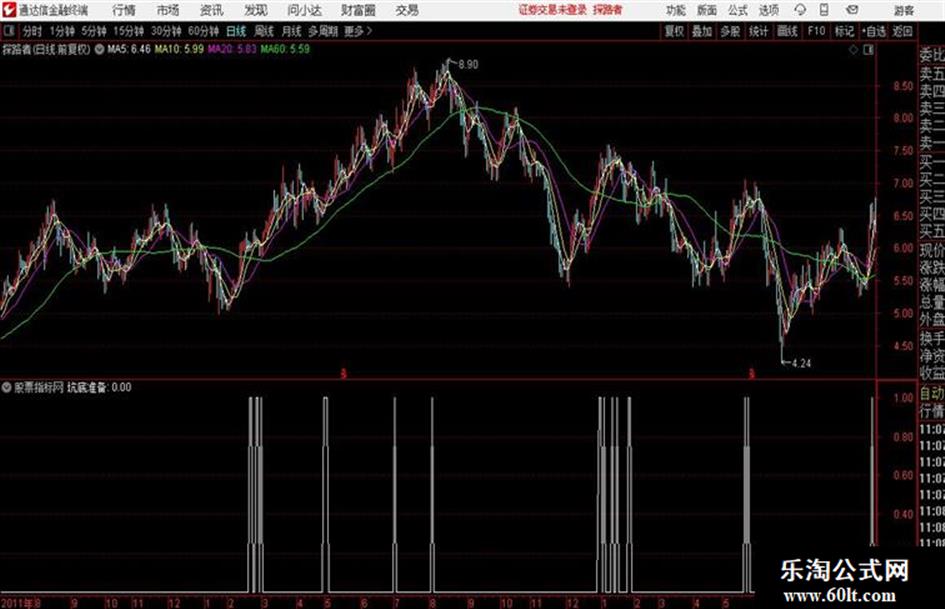Open the 版面 menu
Screen dimensions: 945x609
coord(706,10)
